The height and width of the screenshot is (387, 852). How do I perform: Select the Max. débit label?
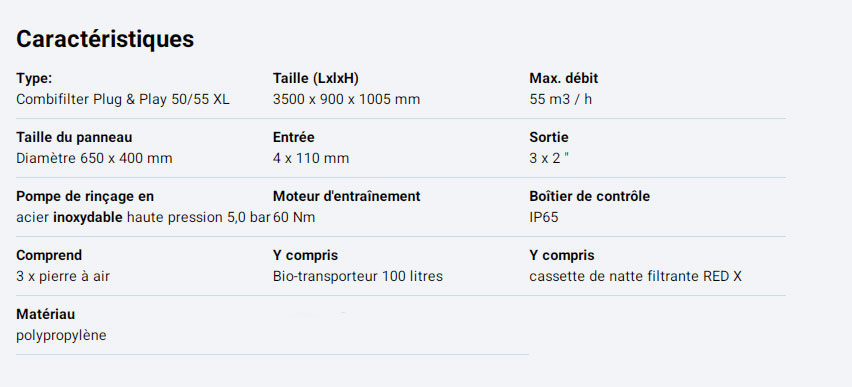[563, 78]
